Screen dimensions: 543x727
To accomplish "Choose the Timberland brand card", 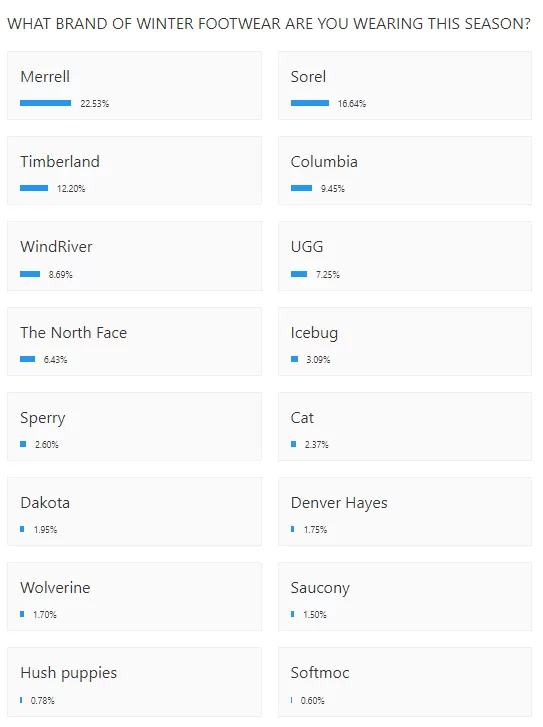I will click(134, 171).
